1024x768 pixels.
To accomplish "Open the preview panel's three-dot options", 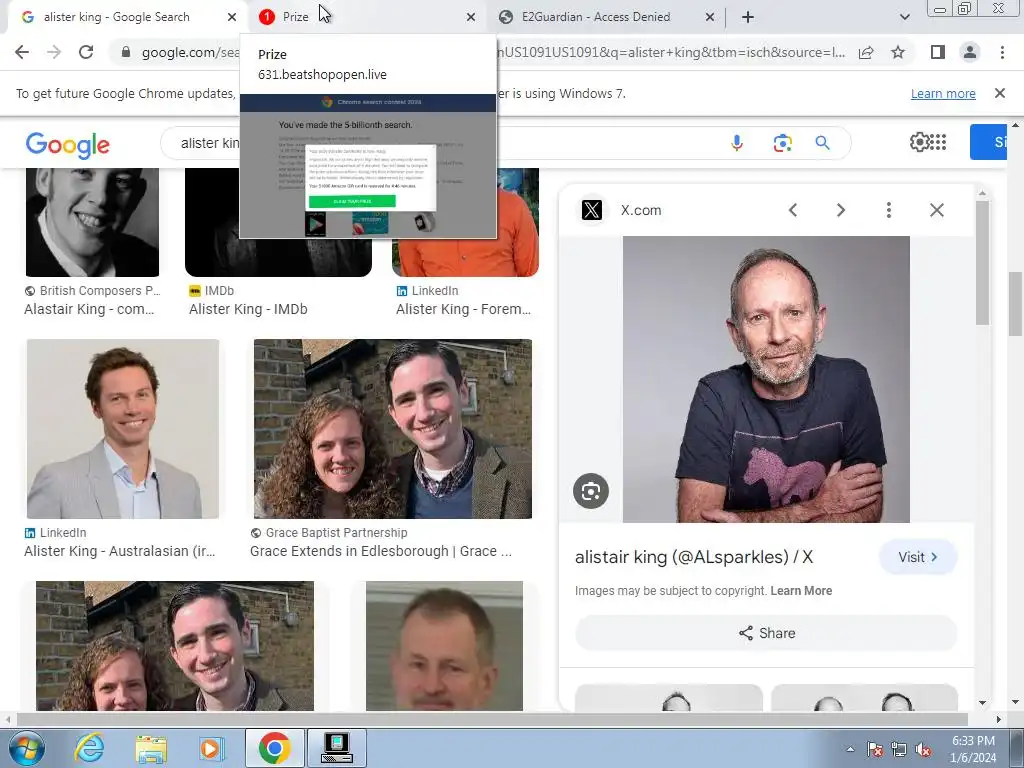I will pyautogui.click(x=888, y=210).
